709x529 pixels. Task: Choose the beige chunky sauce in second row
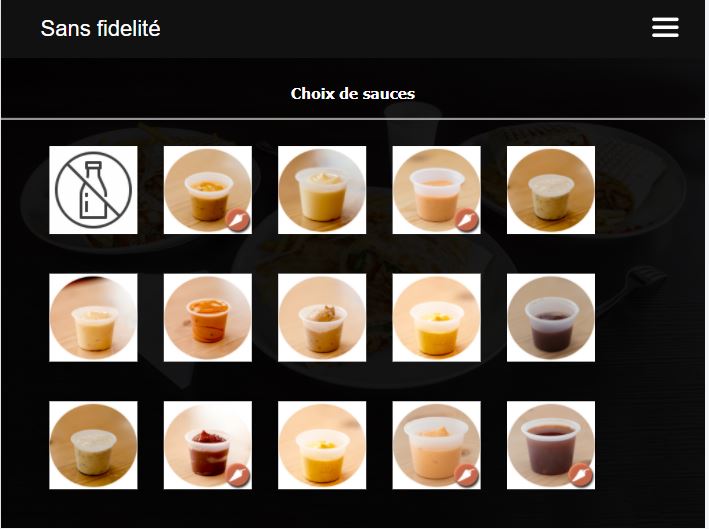click(x=322, y=317)
